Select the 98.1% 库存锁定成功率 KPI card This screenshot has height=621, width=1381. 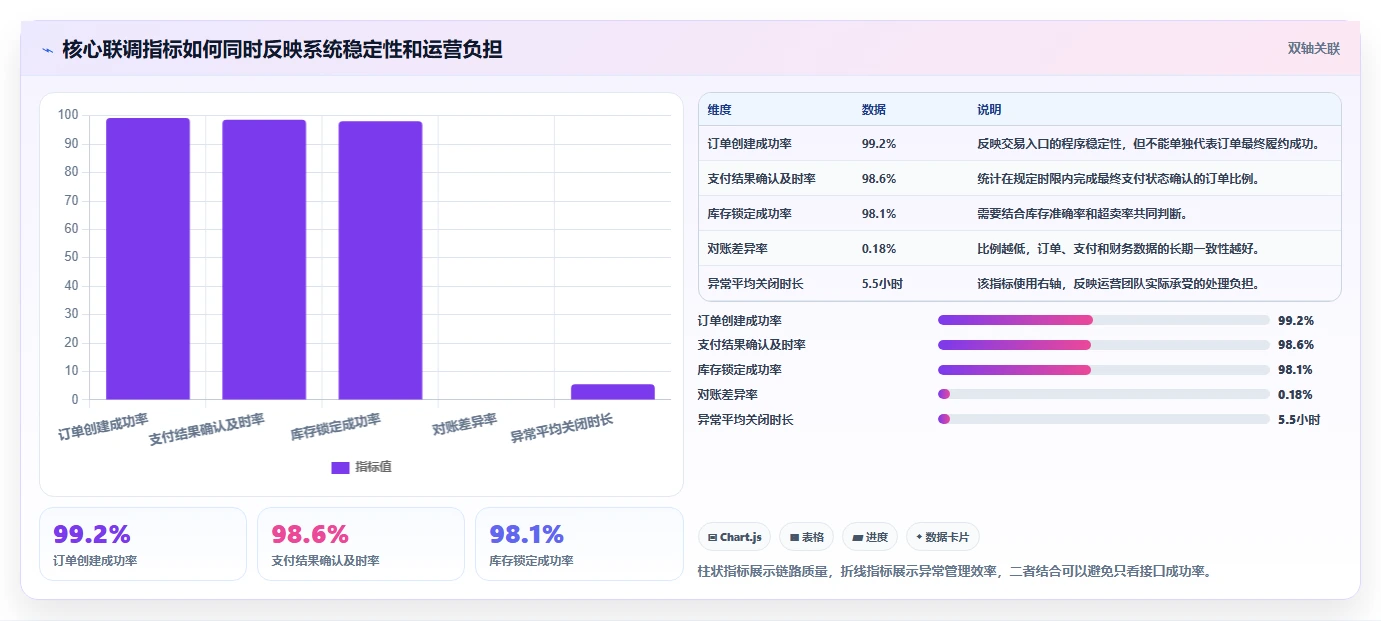tap(579, 544)
